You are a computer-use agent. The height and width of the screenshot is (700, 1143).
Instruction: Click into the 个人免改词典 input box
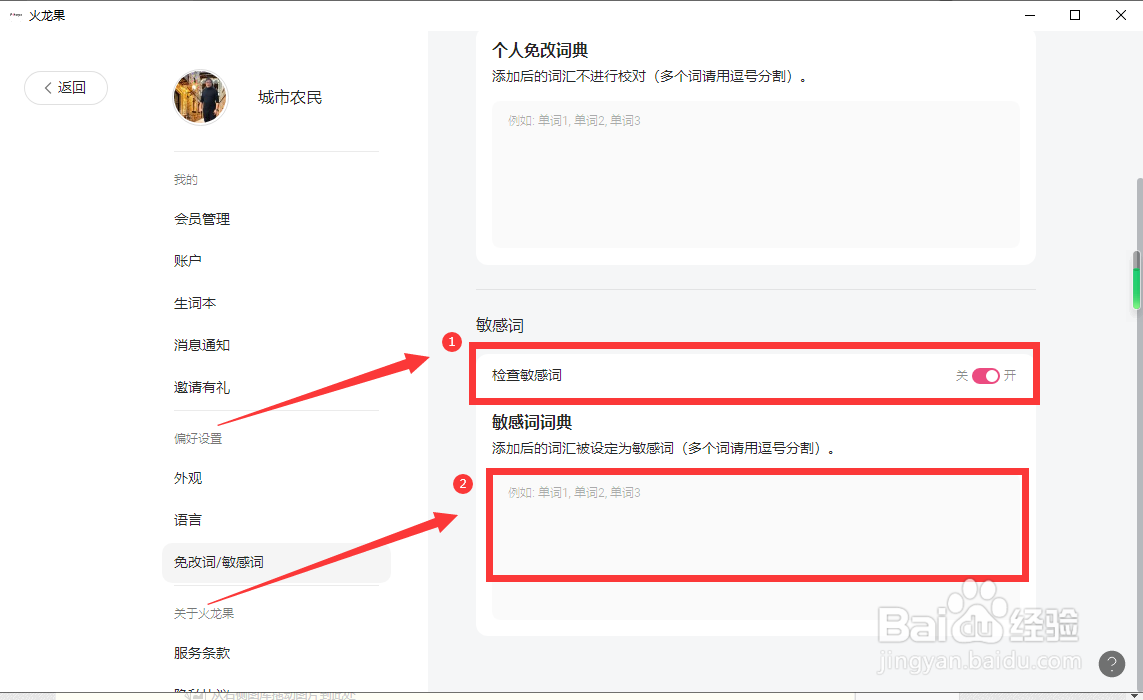757,175
